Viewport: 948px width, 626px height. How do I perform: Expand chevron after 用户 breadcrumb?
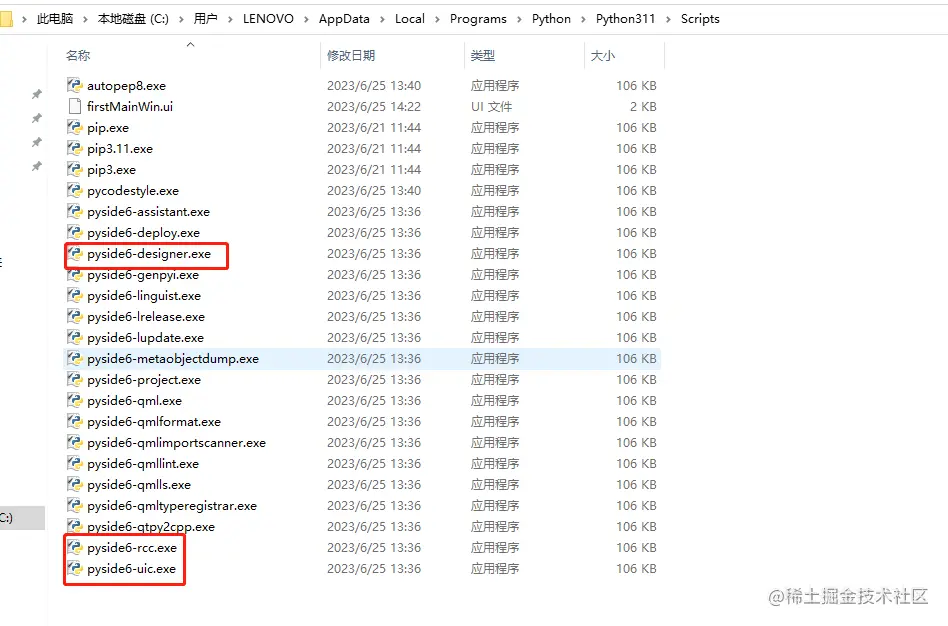(x=230, y=19)
